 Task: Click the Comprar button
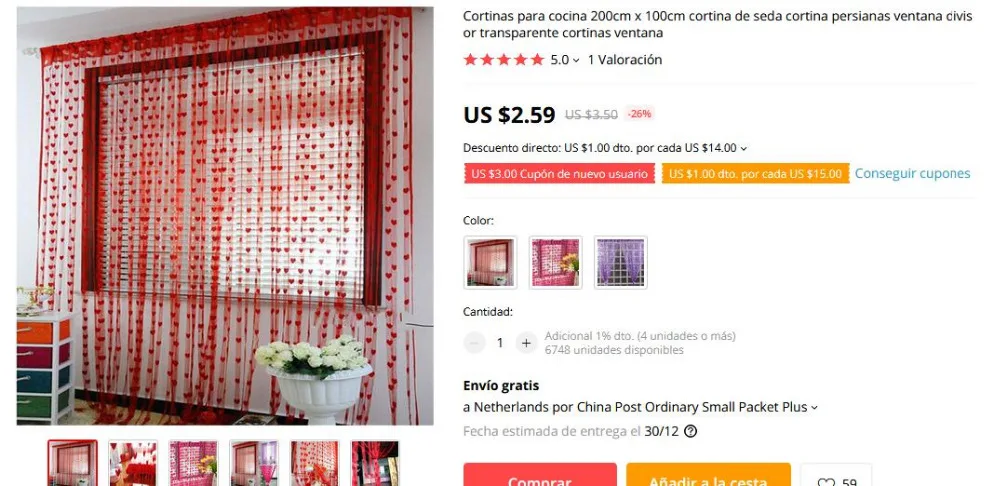(x=540, y=475)
